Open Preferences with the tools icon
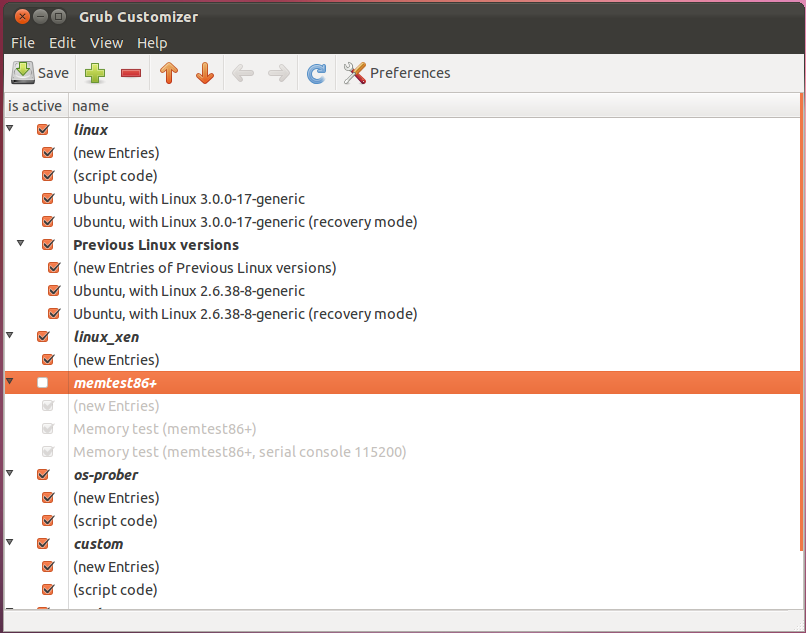 [x=396, y=73]
